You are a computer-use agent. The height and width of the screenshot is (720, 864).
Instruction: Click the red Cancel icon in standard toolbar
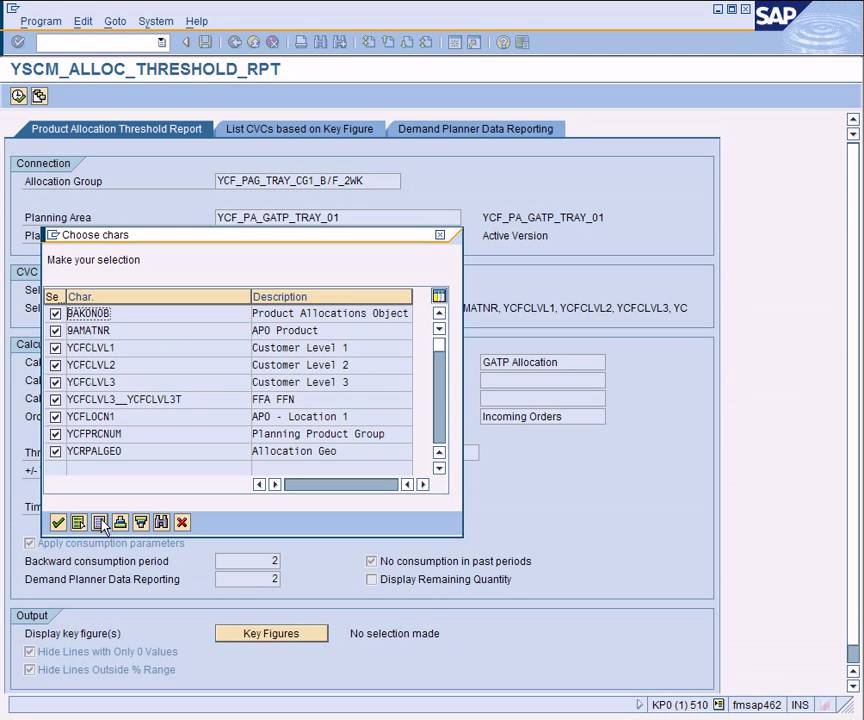[272, 42]
